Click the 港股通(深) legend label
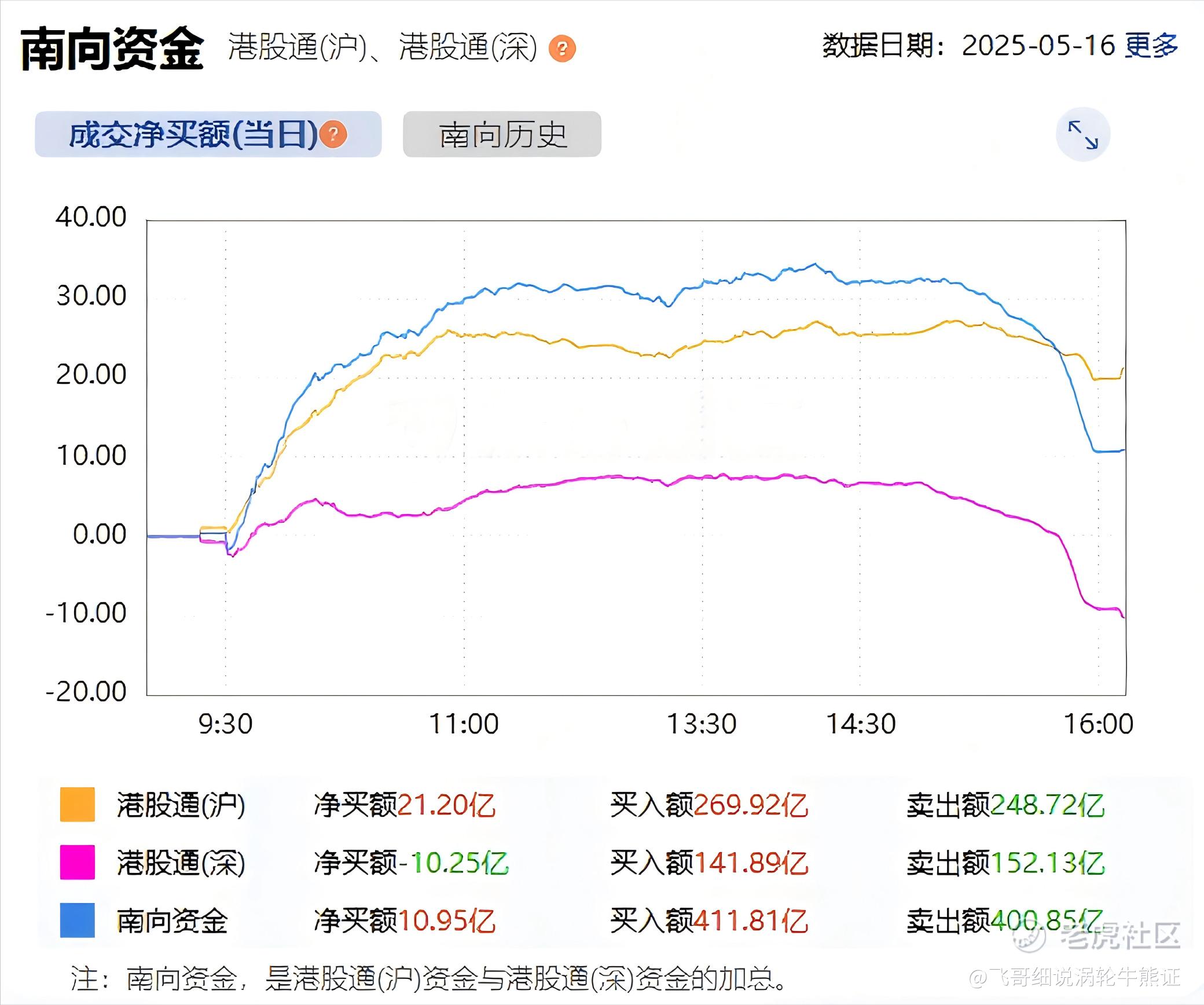 point(181,863)
